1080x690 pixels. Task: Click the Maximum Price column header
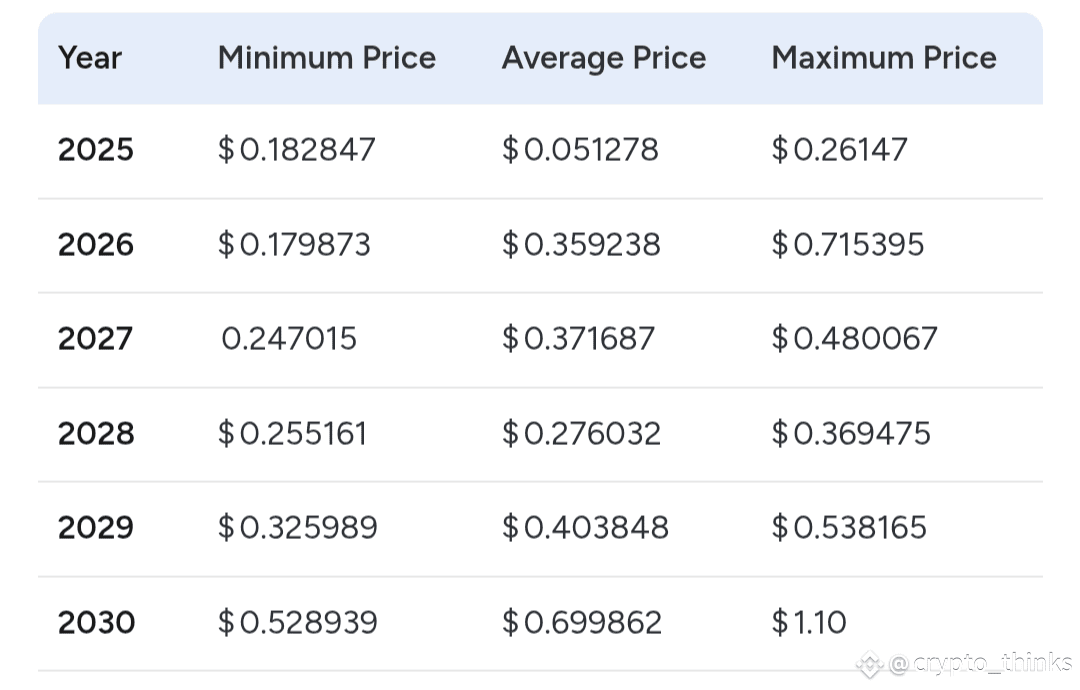884,58
